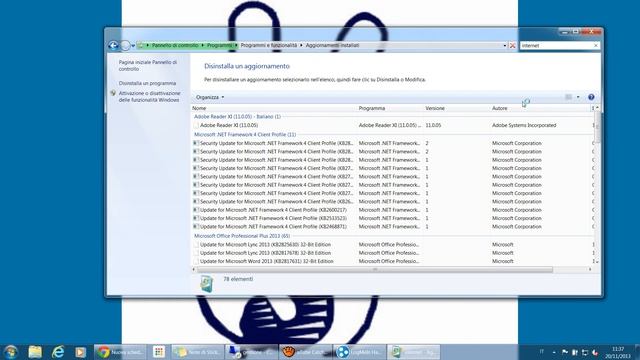Select Update for Microsoft Lync 2013 KB2825630

click(x=393, y=244)
